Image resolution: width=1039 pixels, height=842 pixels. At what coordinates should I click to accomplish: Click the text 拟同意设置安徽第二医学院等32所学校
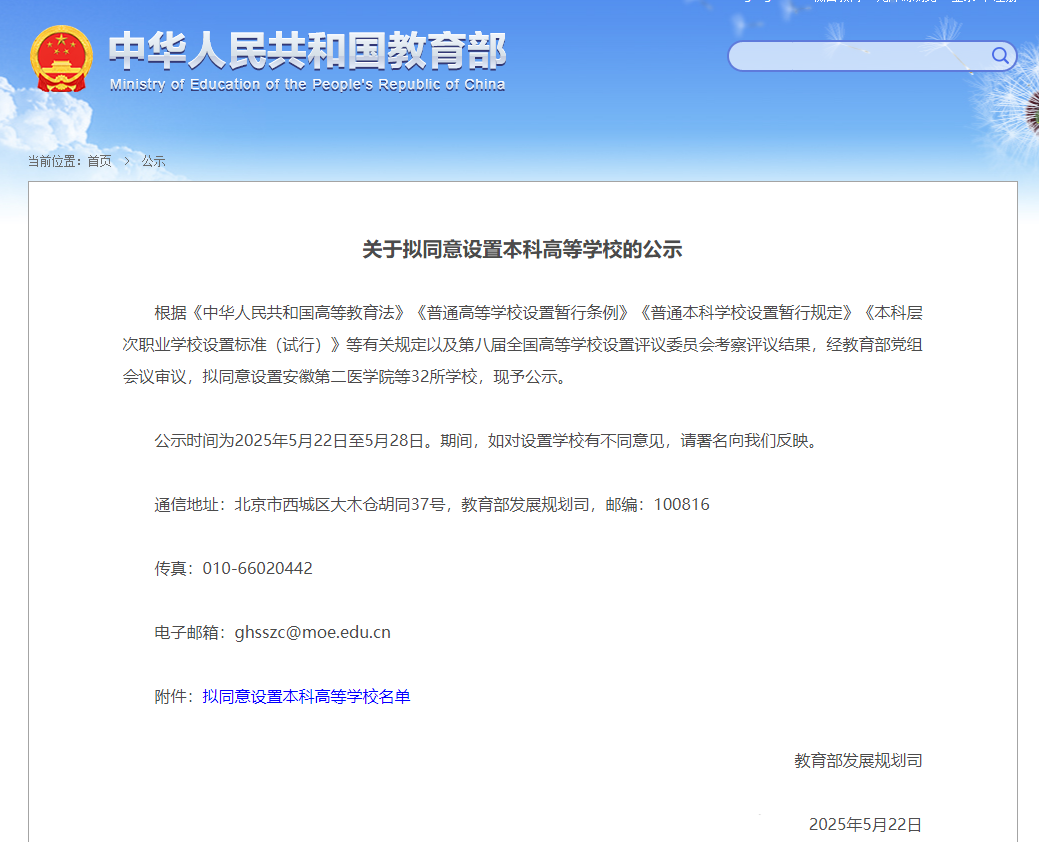(x=340, y=377)
